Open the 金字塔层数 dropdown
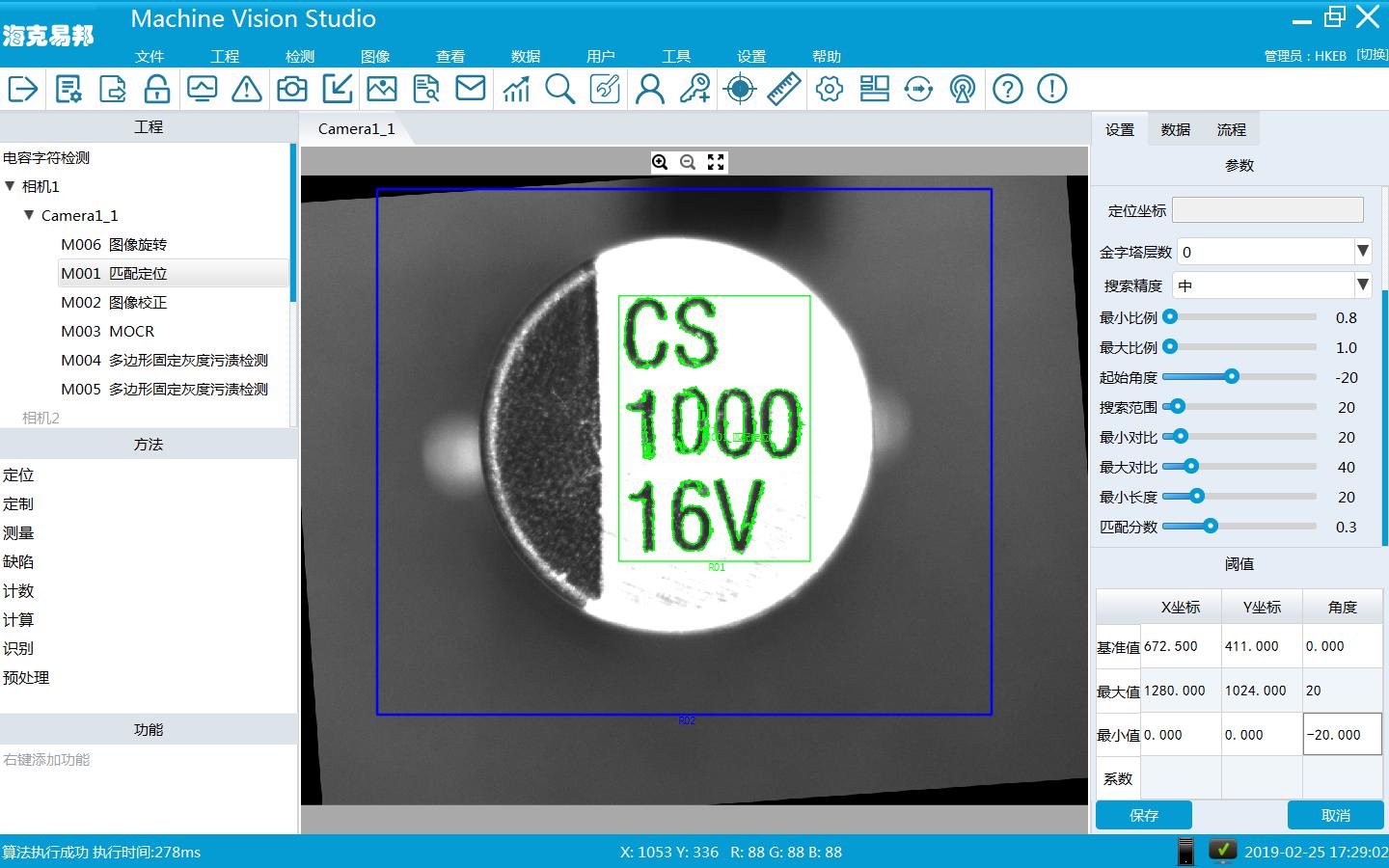This screenshot has height=868, width=1389. (1362, 252)
